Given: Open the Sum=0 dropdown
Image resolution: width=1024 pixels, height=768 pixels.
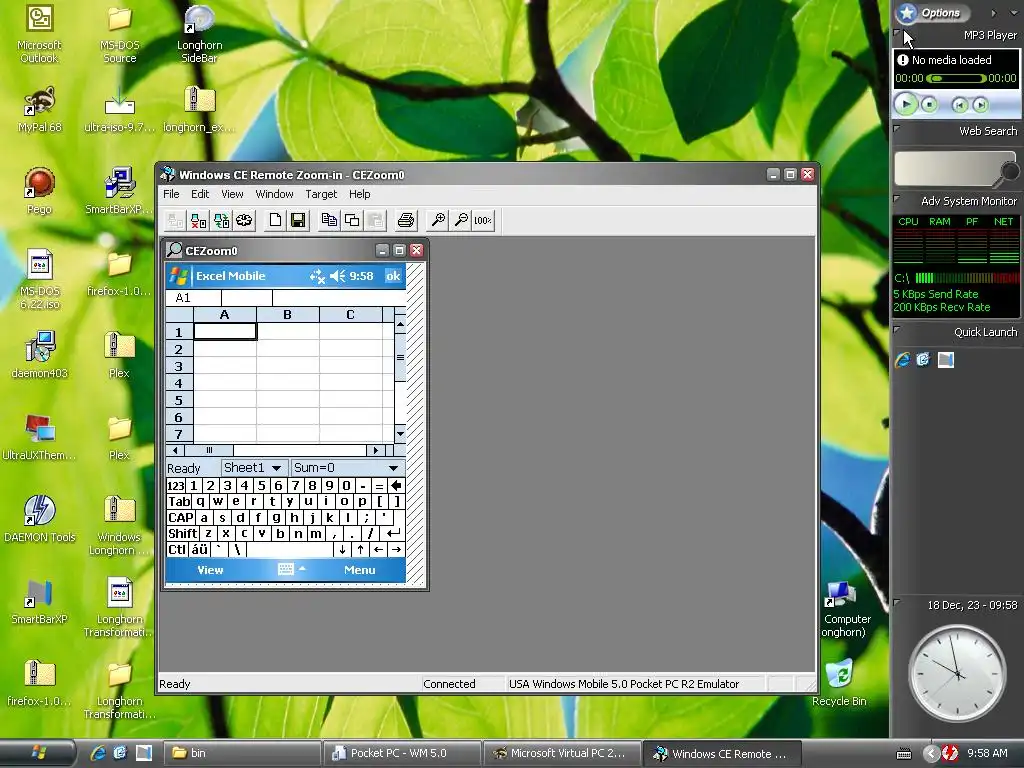Looking at the screenshot, I should click(x=346, y=468).
